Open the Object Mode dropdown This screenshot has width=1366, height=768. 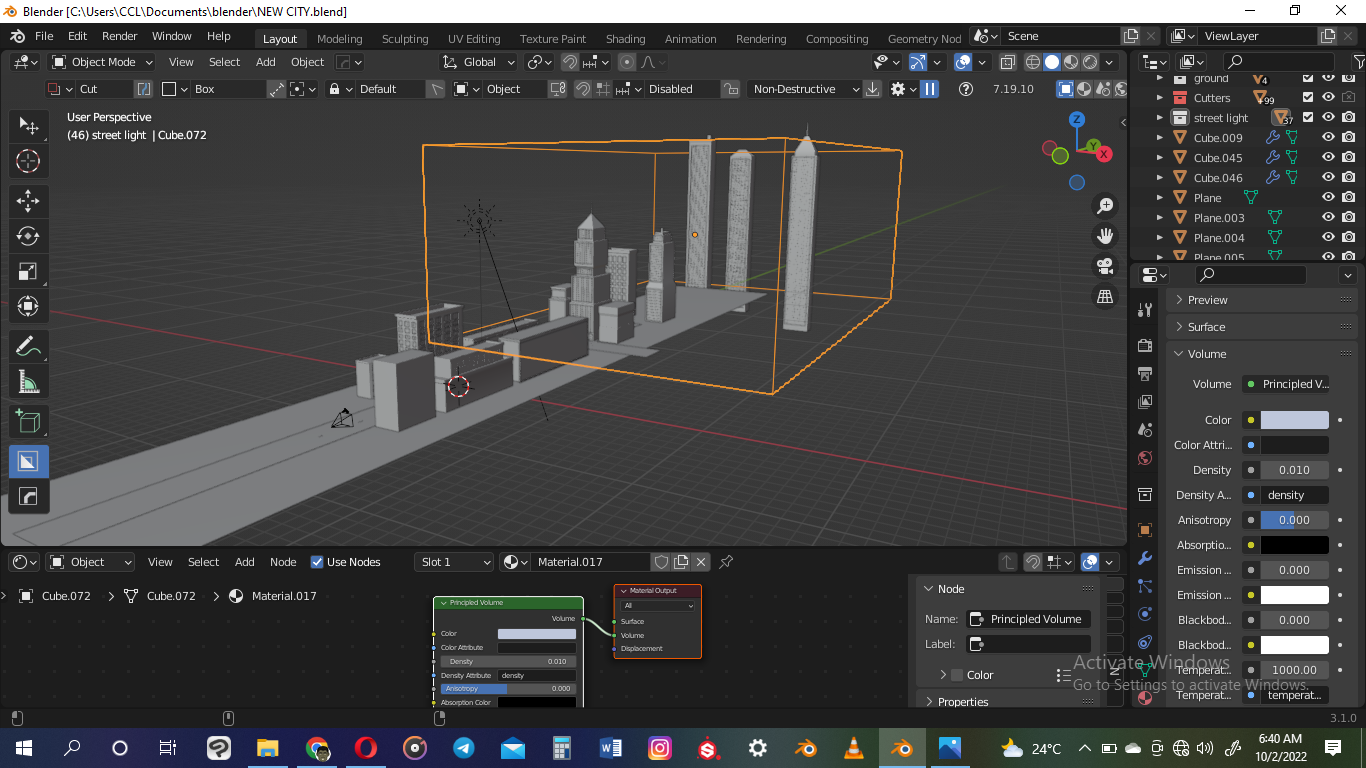point(101,62)
